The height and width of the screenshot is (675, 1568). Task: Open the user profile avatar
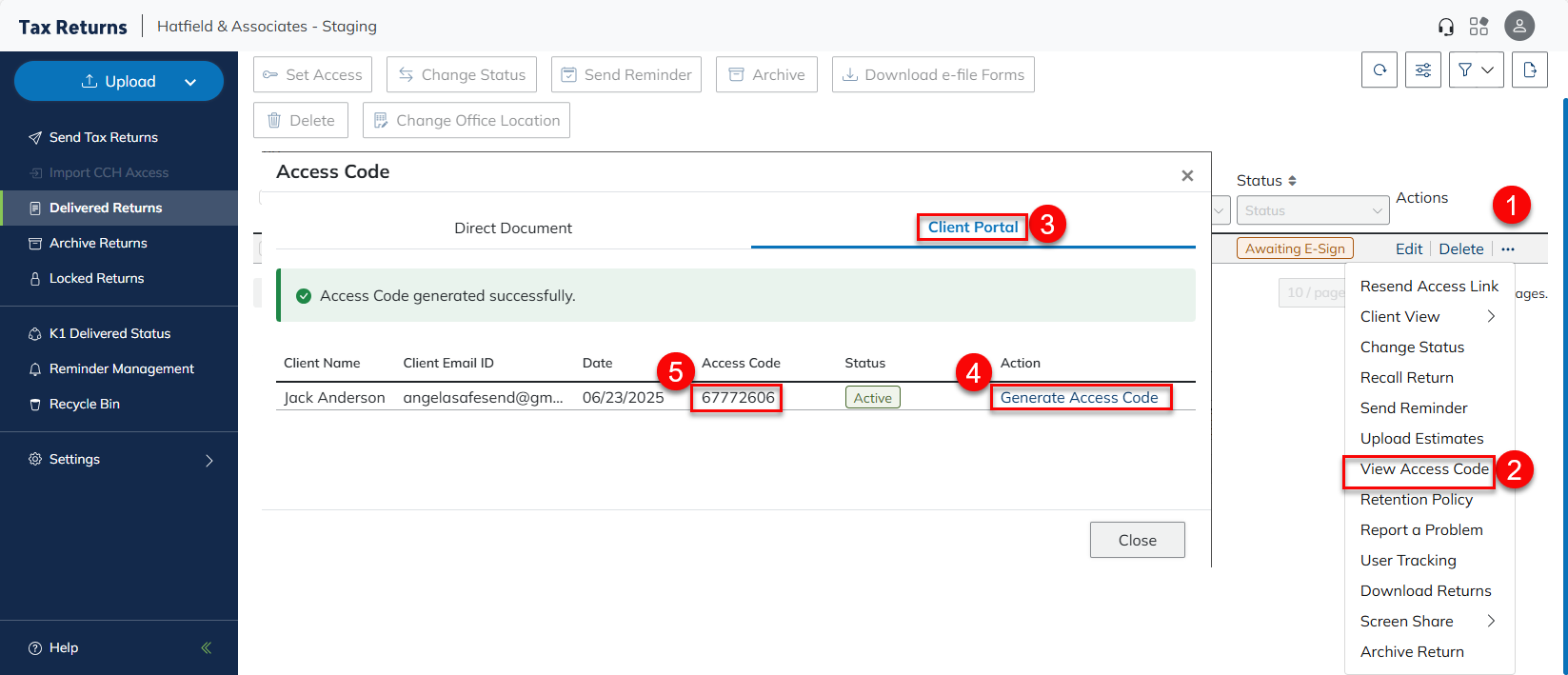click(x=1519, y=26)
